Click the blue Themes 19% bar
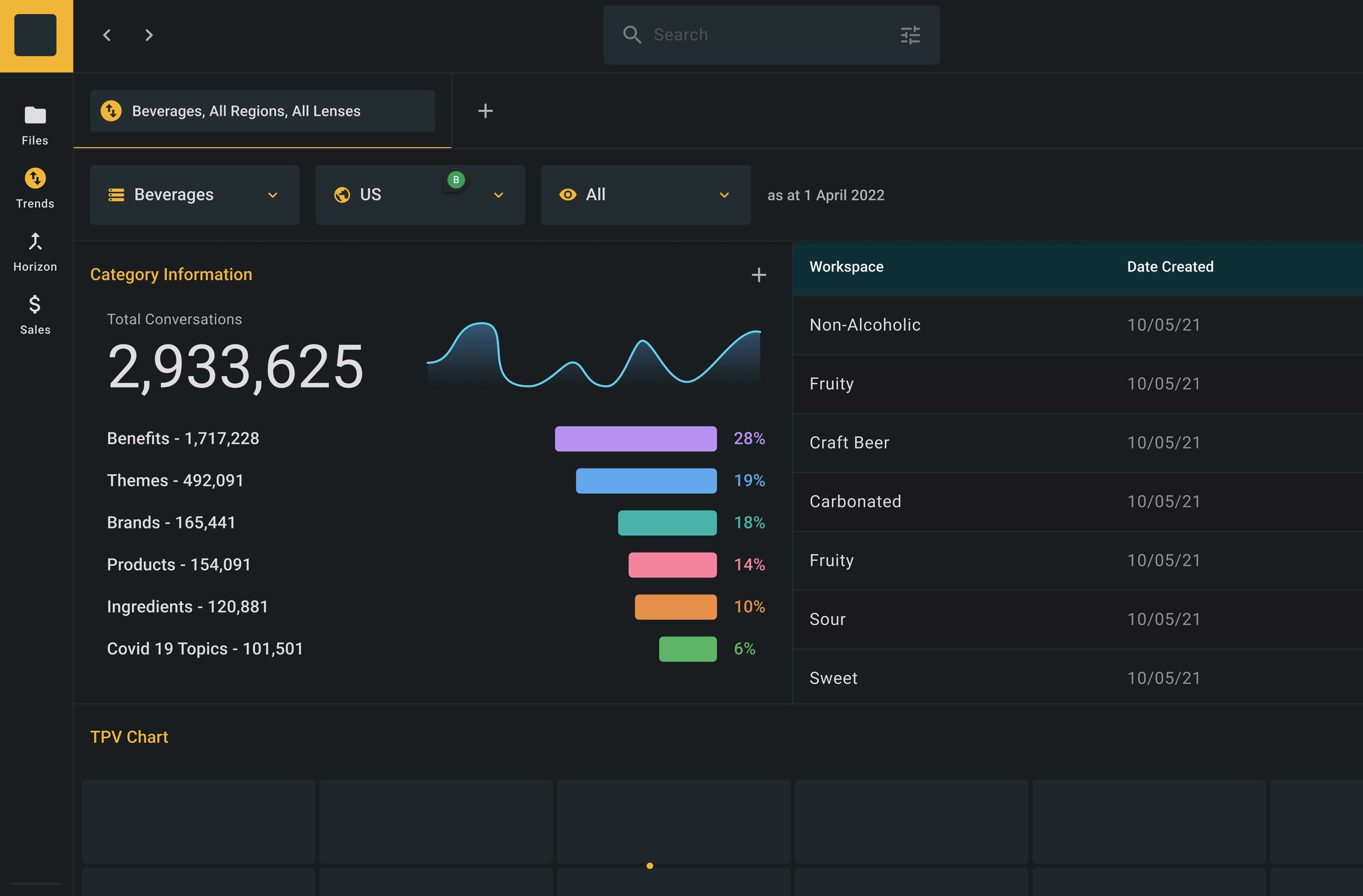 646,481
